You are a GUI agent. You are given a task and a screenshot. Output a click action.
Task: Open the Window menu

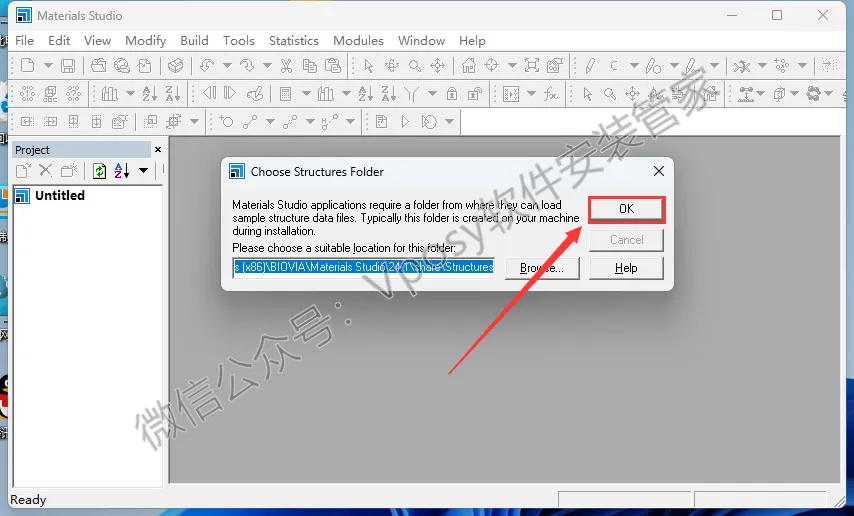click(422, 41)
